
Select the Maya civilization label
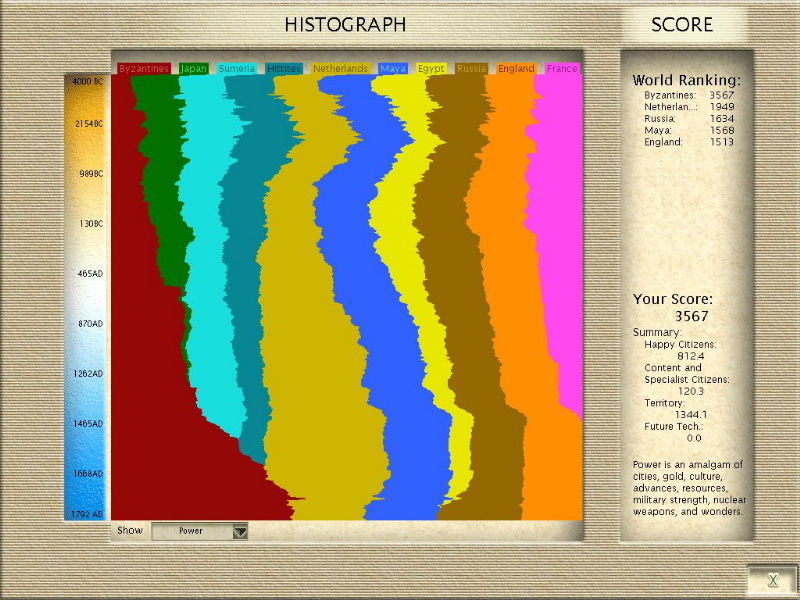(393, 69)
